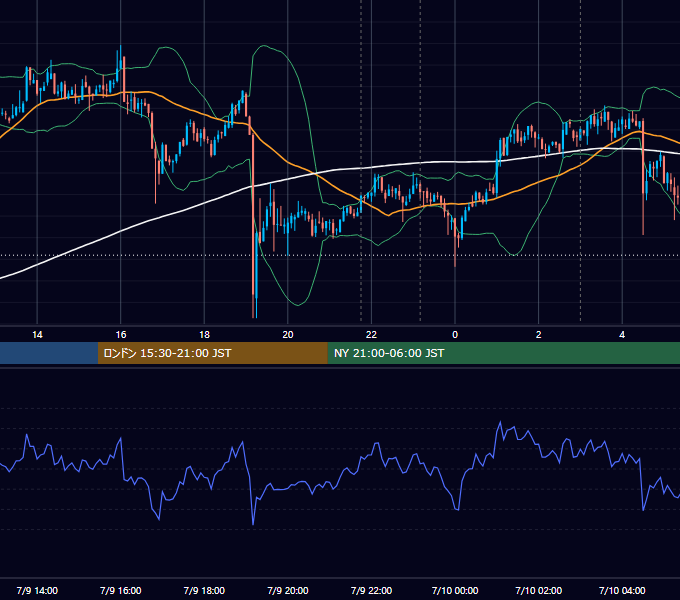Screen dimensions: 680x600
Task: Click the 7/10 02:00 time label
Action: pyautogui.click(x=539, y=590)
